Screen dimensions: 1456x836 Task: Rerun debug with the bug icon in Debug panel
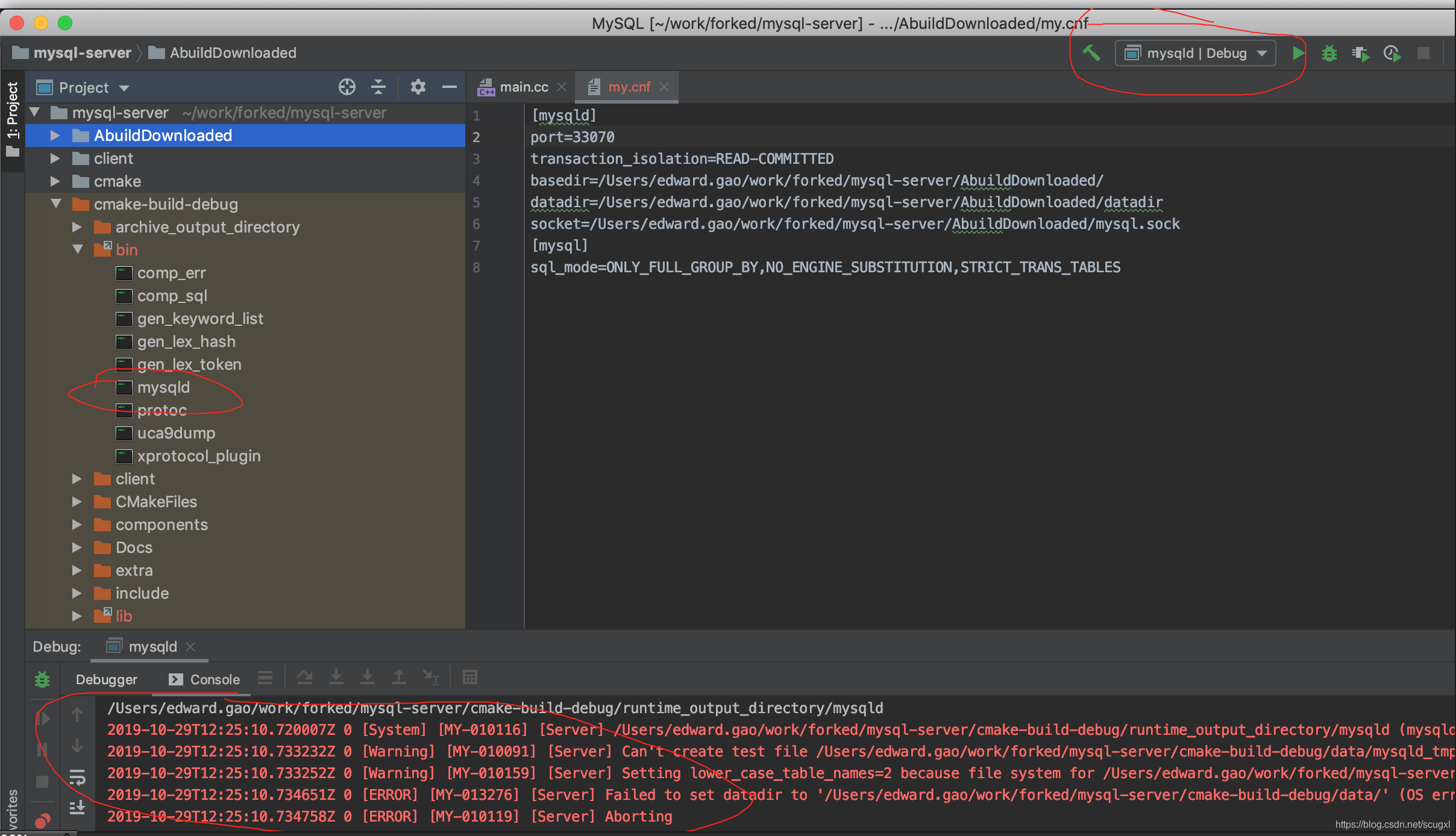coord(42,679)
